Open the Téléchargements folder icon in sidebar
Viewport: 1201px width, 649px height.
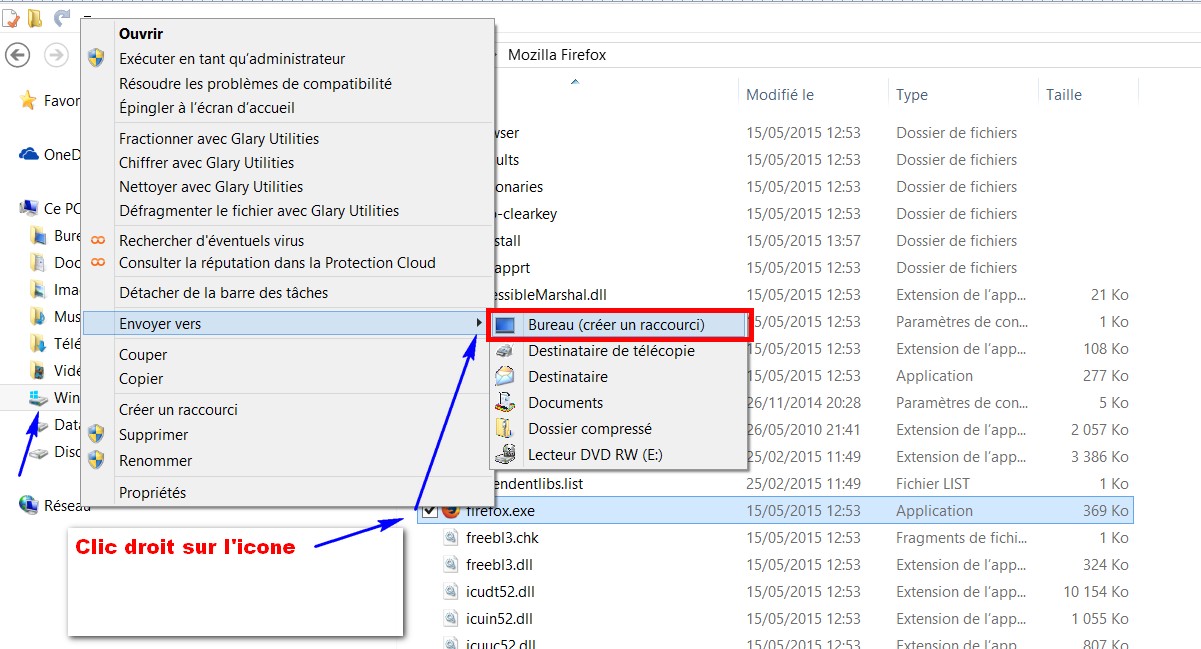39,344
